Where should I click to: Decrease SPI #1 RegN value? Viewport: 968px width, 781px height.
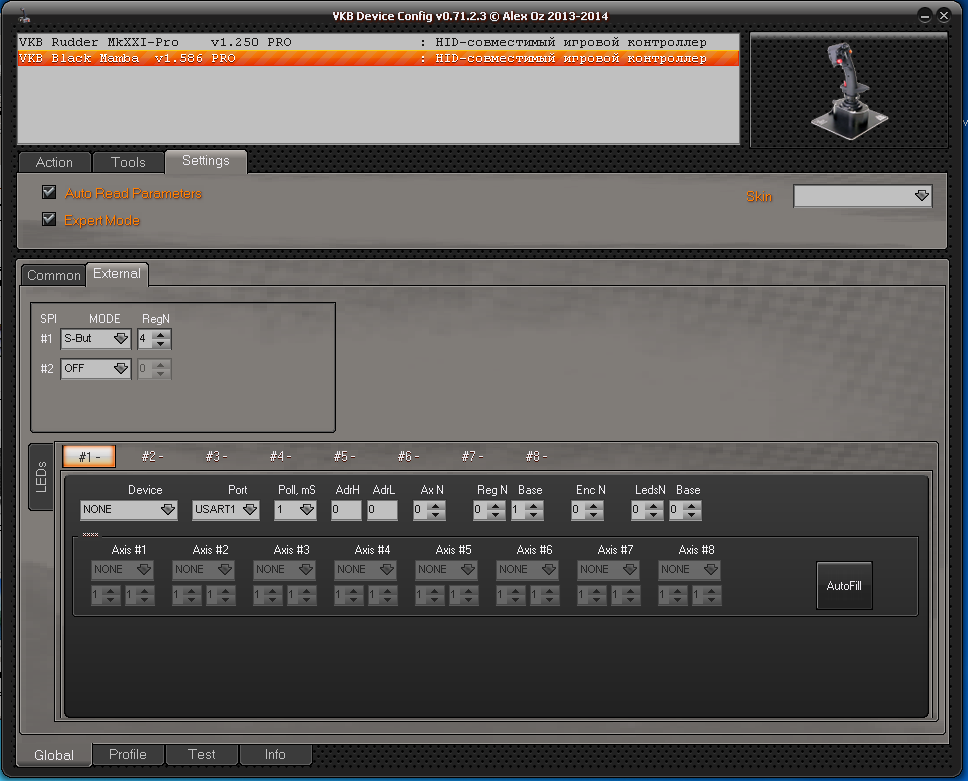tap(161, 343)
